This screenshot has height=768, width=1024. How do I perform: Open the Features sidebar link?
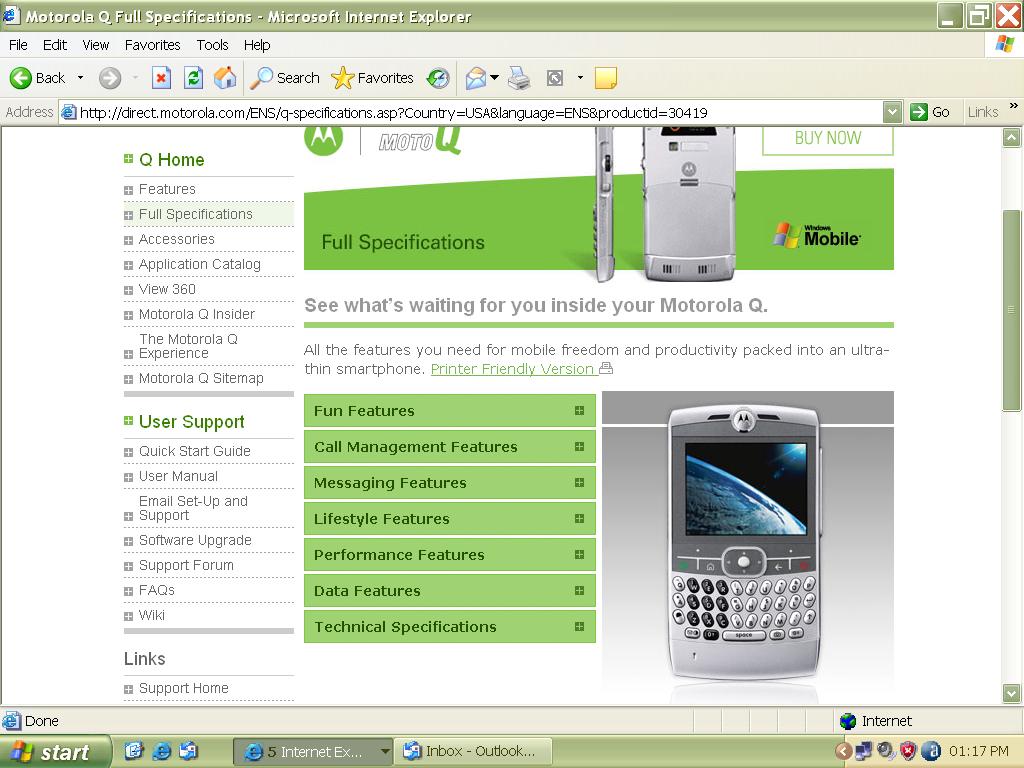(x=167, y=189)
